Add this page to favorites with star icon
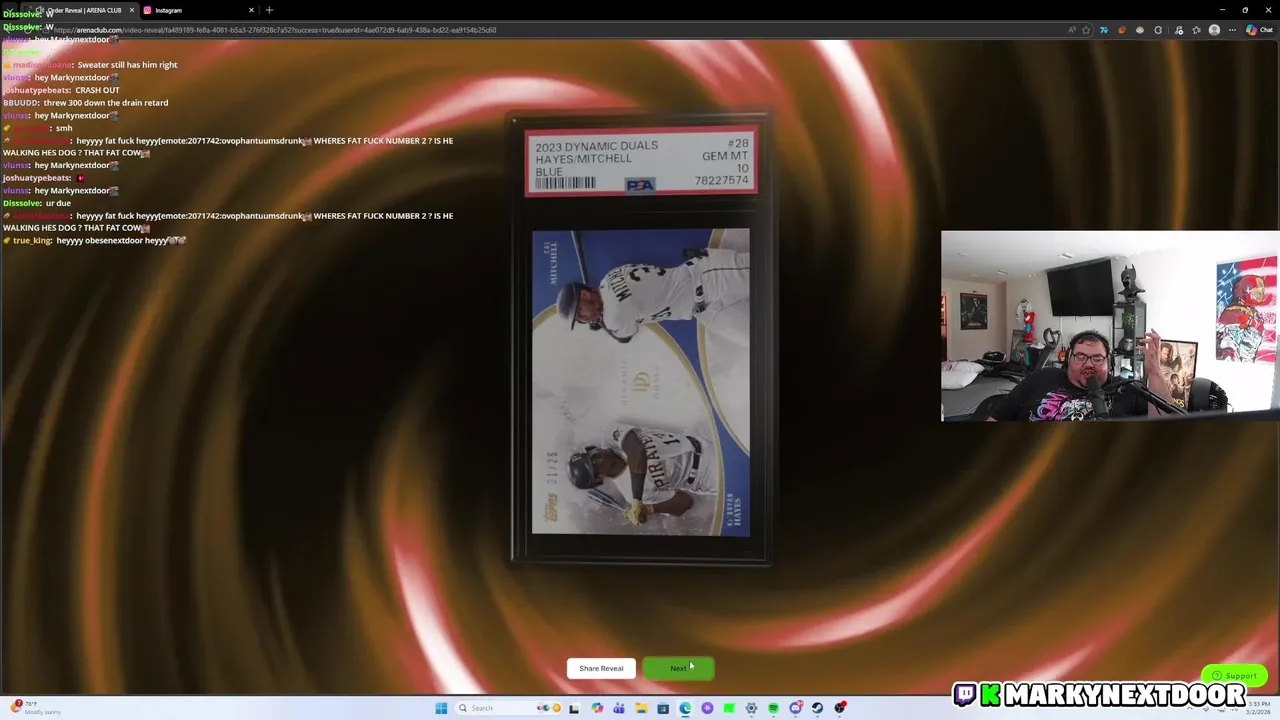Image resolution: width=1280 pixels, height=720 pixels. point(1086,30)
